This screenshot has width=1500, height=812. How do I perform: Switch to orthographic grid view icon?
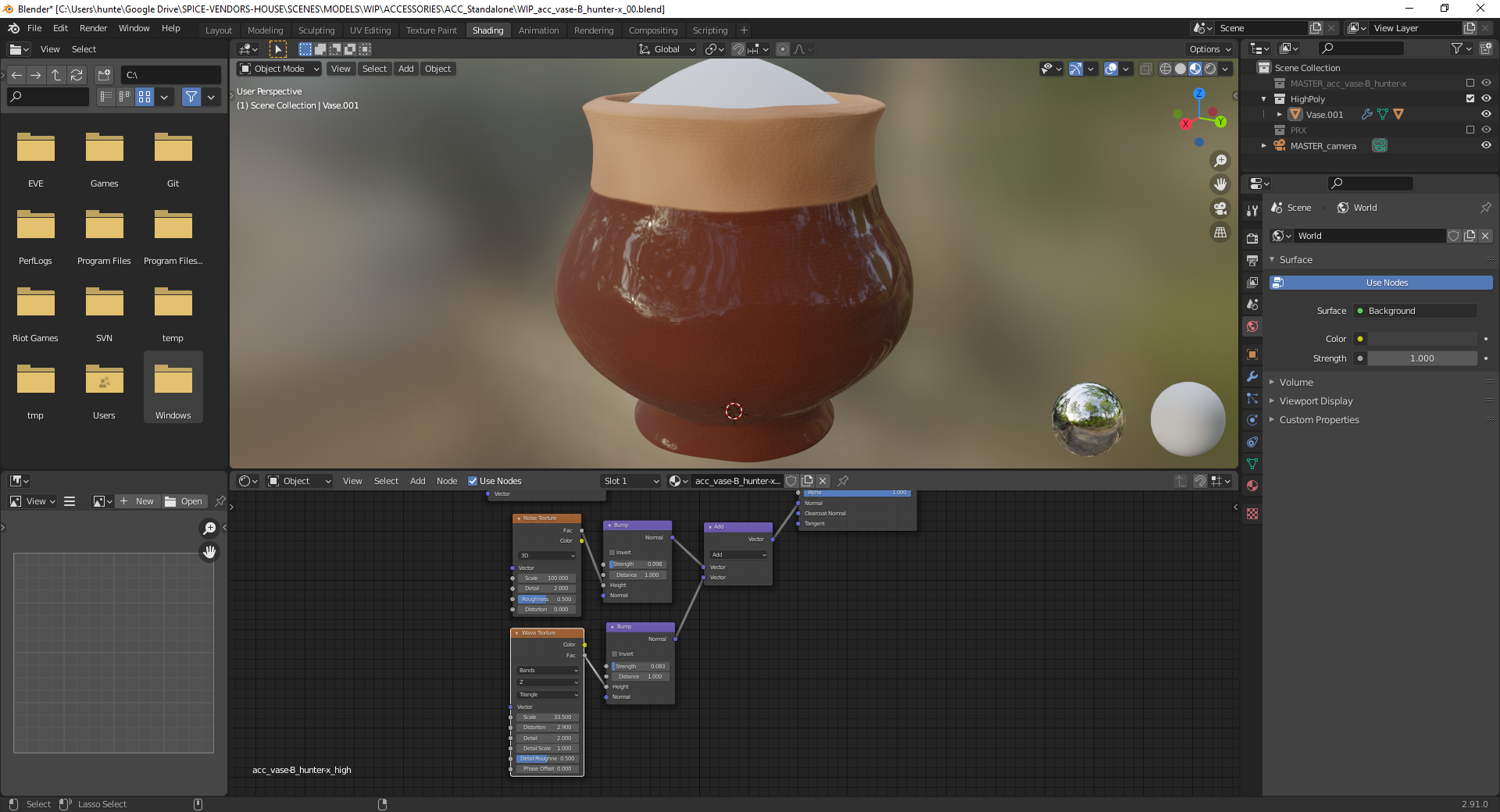pyautogui.click(x=1220, y=233)
